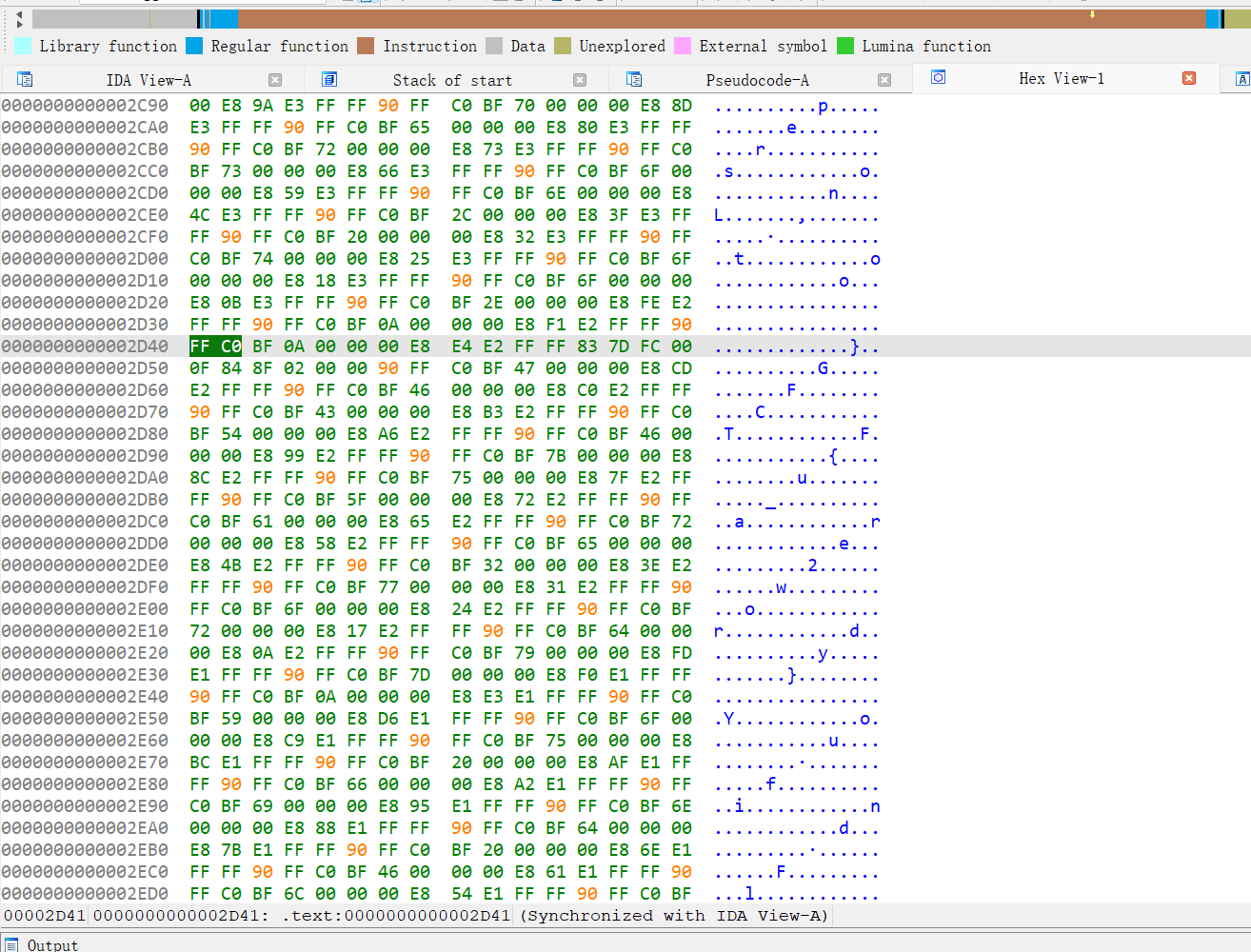The width and height of the screenshot is (1251, 952).
Task: Close the Pseudocode-A tab
Action: [884, 80]
